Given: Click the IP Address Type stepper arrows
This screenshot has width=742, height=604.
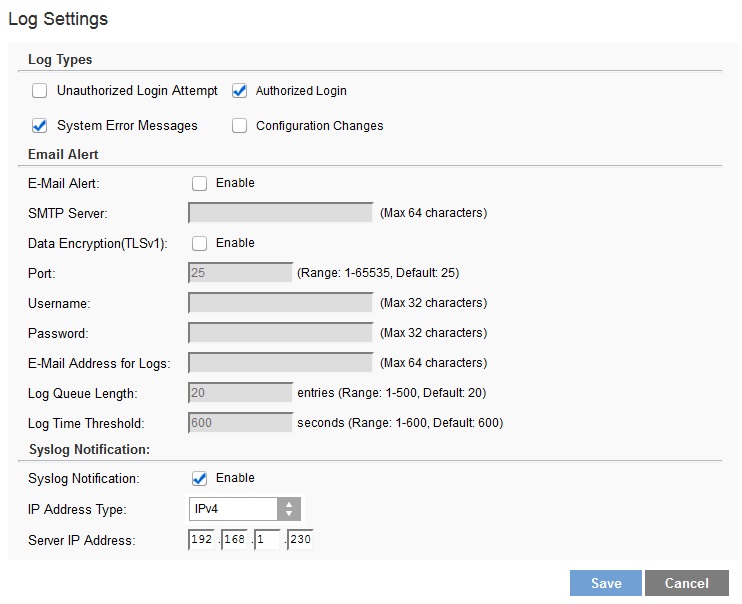Looking at the screenshot, I should tap(289, 509).
